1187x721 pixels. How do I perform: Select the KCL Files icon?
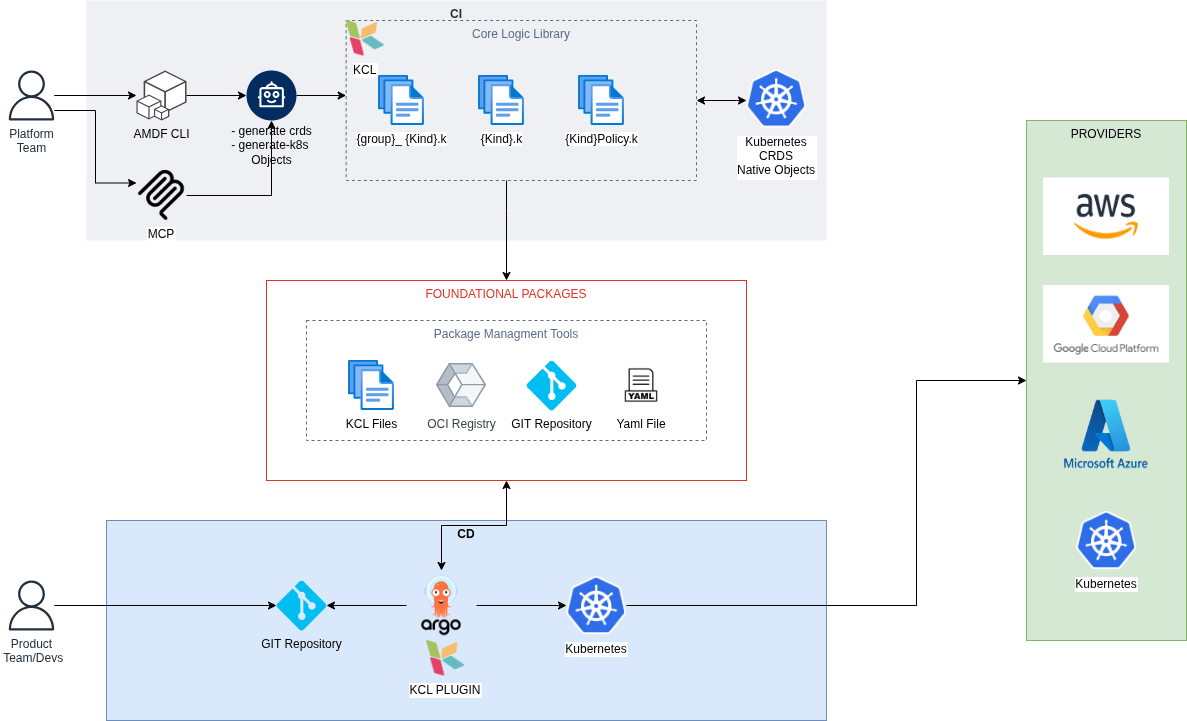[x=371, y=385]
